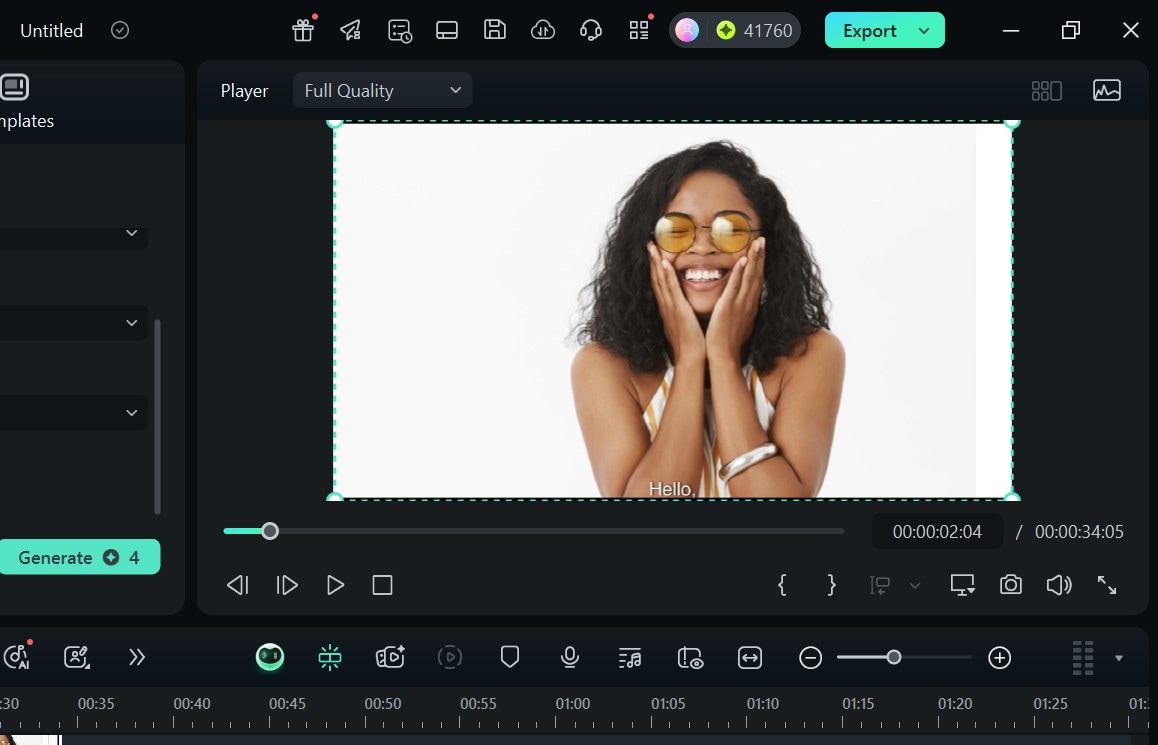The image size is (1158, 745).
Task: Set mark out with the right brace
Action: [x=832, y=585]
